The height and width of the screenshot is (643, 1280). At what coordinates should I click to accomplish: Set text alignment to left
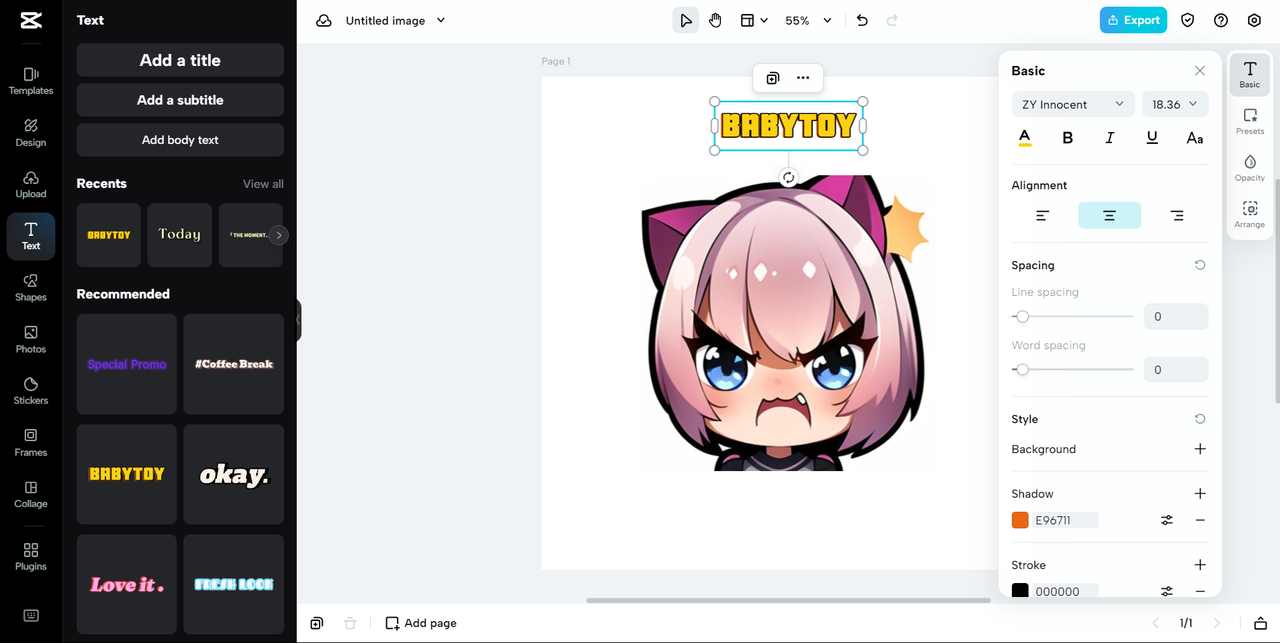tap(1043, 215)
